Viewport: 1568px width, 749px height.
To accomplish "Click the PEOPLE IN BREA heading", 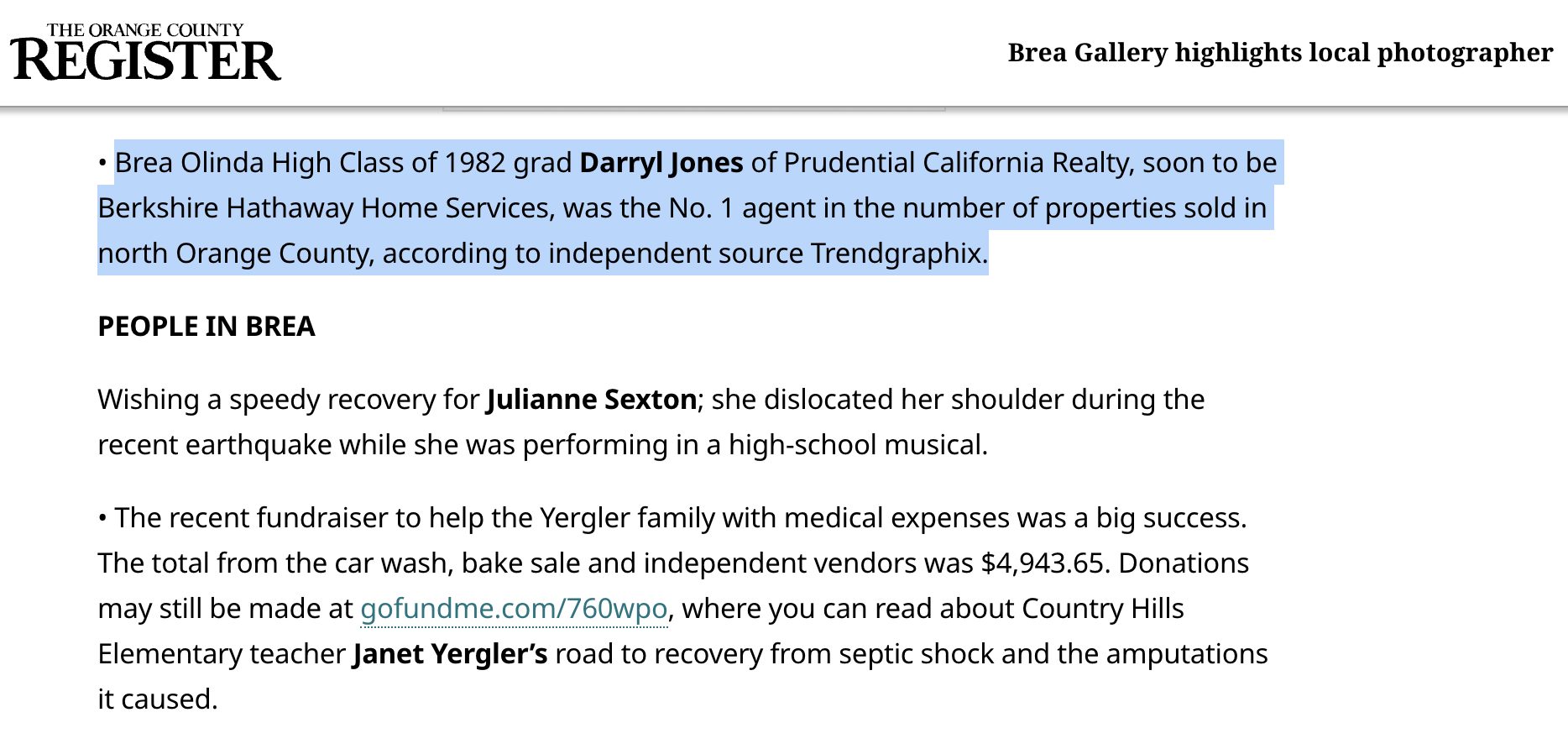I will point(206,326).
